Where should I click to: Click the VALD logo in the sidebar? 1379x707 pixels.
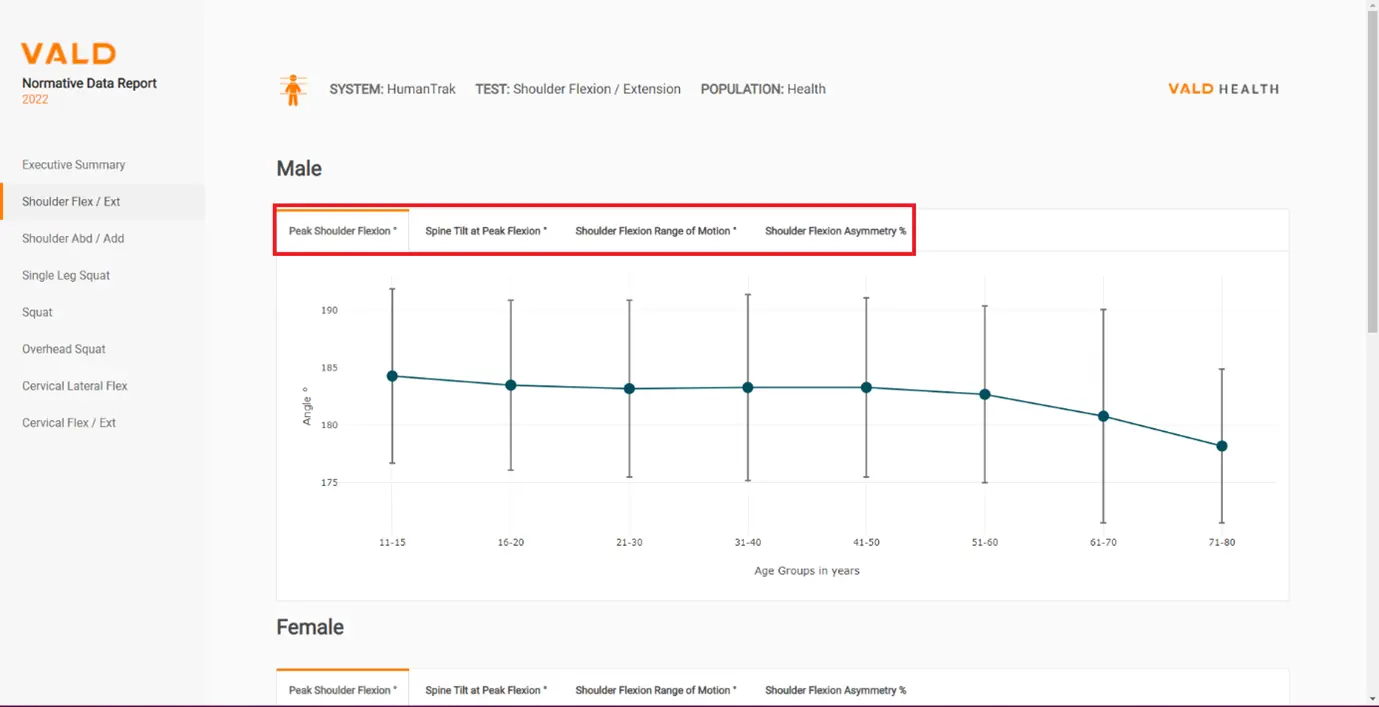tap(69, 54)
